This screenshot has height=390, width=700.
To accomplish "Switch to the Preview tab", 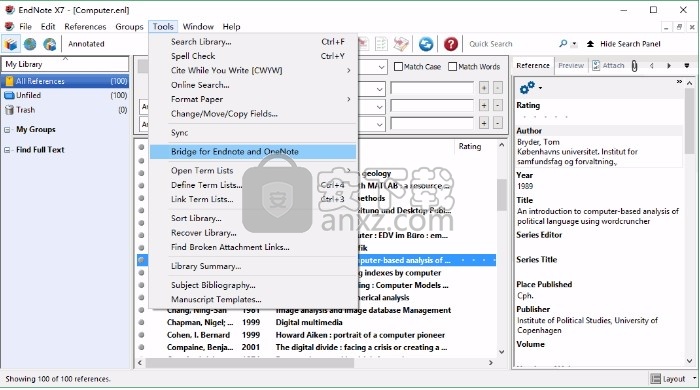I will pyautogui.click(x=571, y=66).
